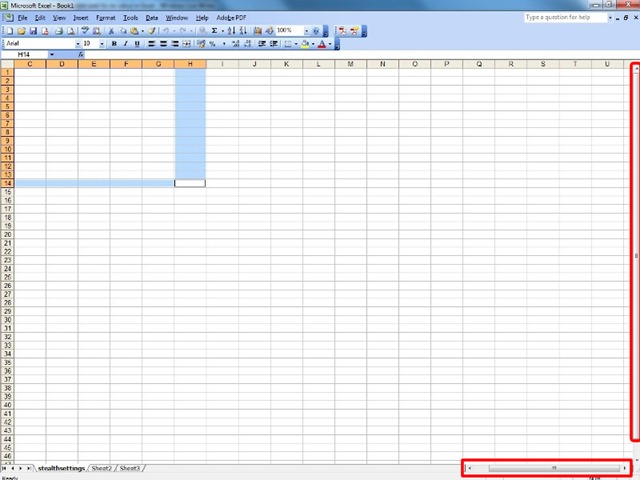Toggle Bold formatting
This screenshot has width=640, height=480.
114,44
